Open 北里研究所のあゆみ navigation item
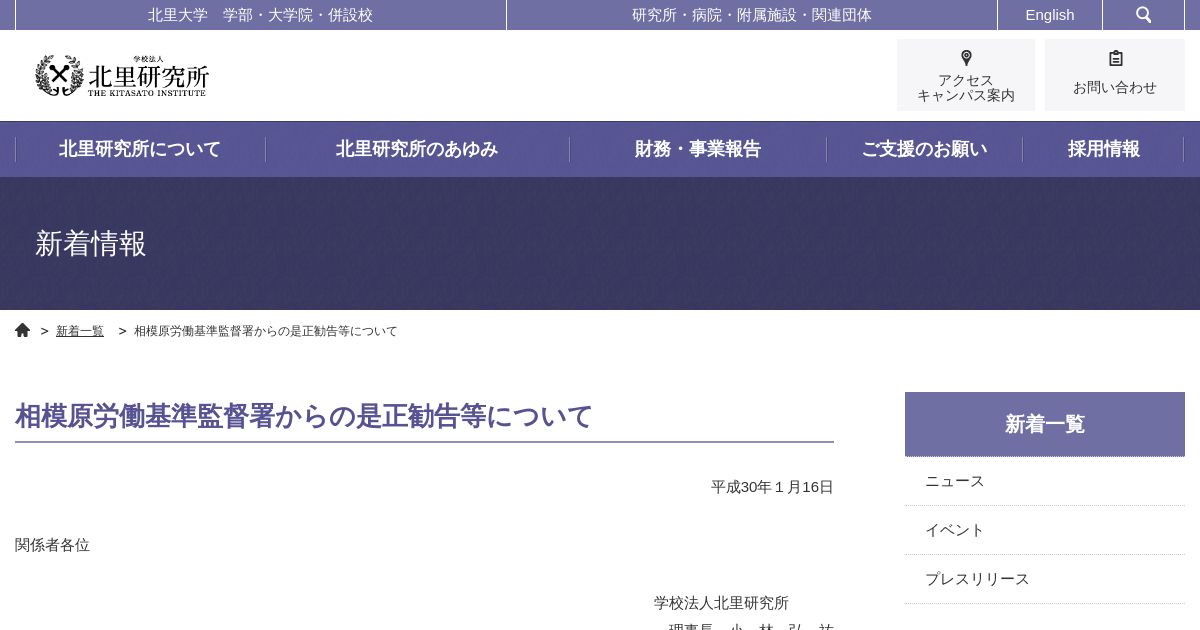Viewport: 1200px width, 630px height. tap(417, 149)
